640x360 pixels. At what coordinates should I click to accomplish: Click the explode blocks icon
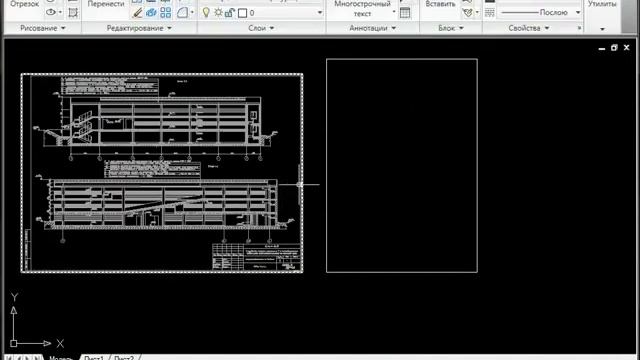(151, 13)
